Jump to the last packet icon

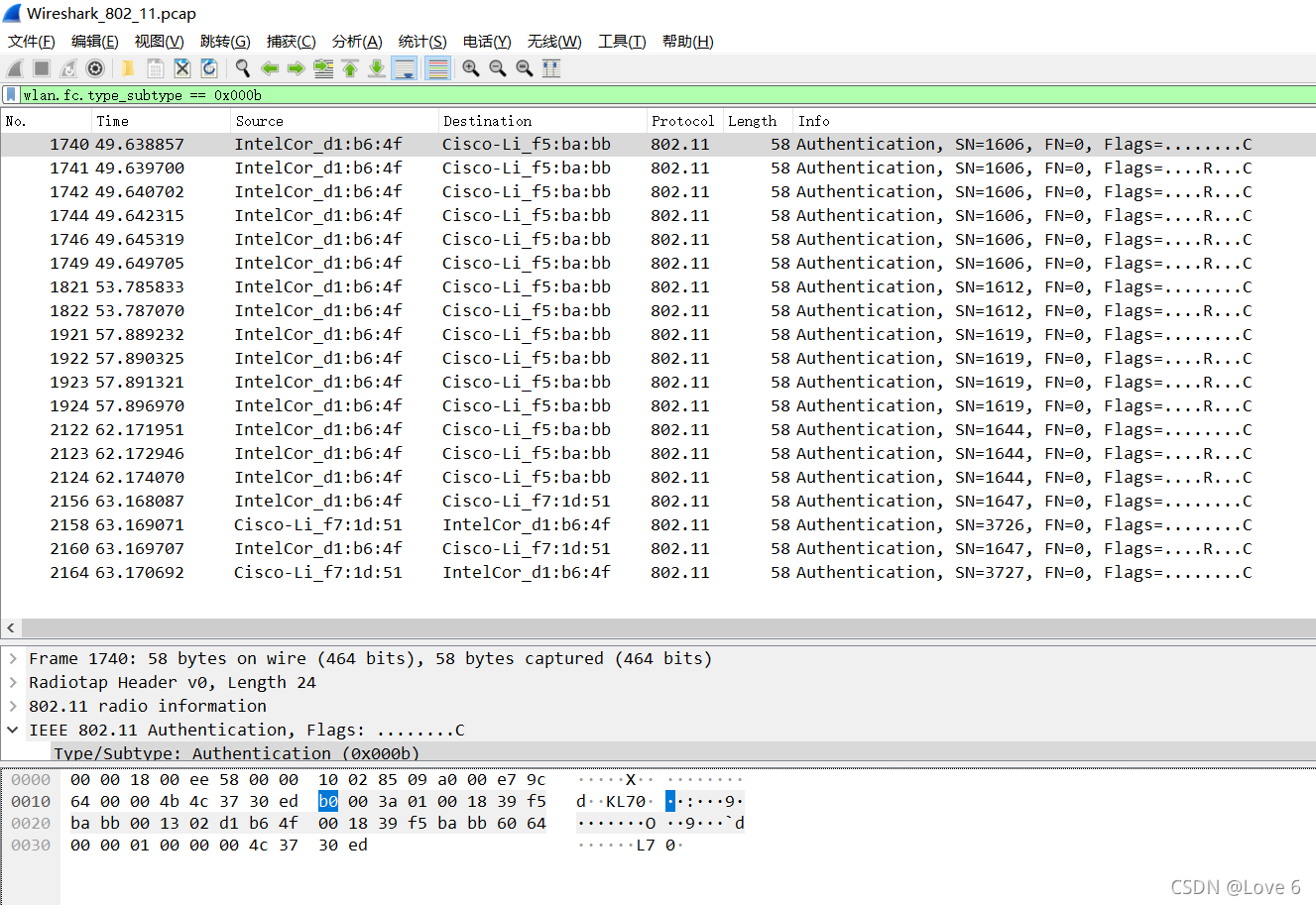click(377, 68)
